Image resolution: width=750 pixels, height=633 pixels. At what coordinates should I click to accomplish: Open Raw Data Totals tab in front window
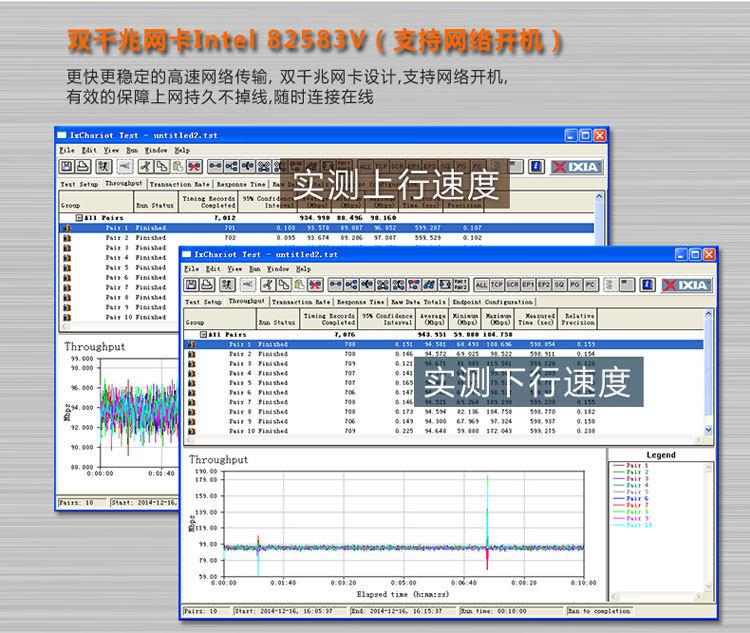coord(418,302)
